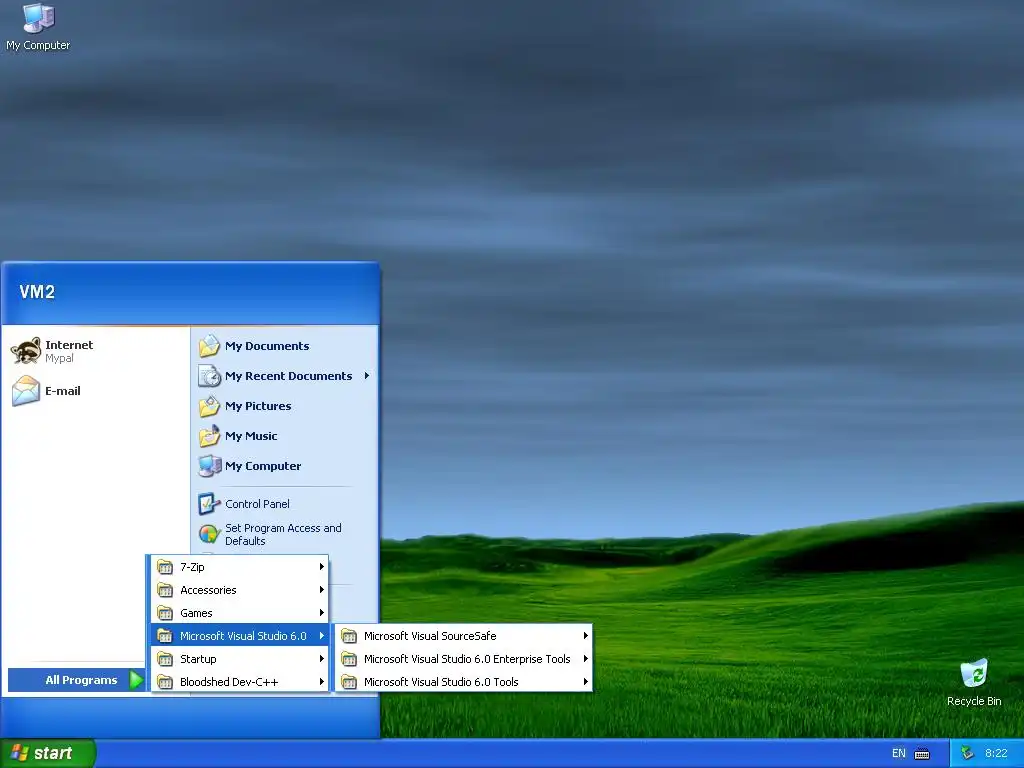This screenshot has height=768, width=1024.
Task: Click Set Program Access and Defaults text
Action: tap(283, 534)
